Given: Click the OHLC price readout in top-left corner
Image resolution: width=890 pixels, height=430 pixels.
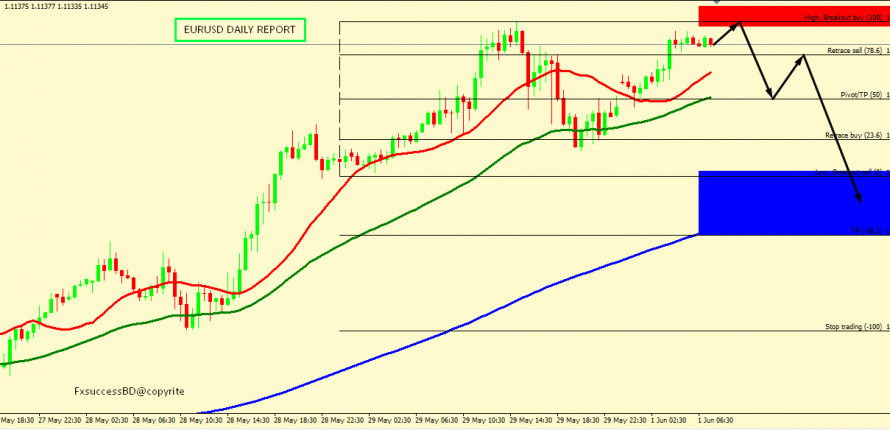Looking at the screenshot, I should [49, 4].
